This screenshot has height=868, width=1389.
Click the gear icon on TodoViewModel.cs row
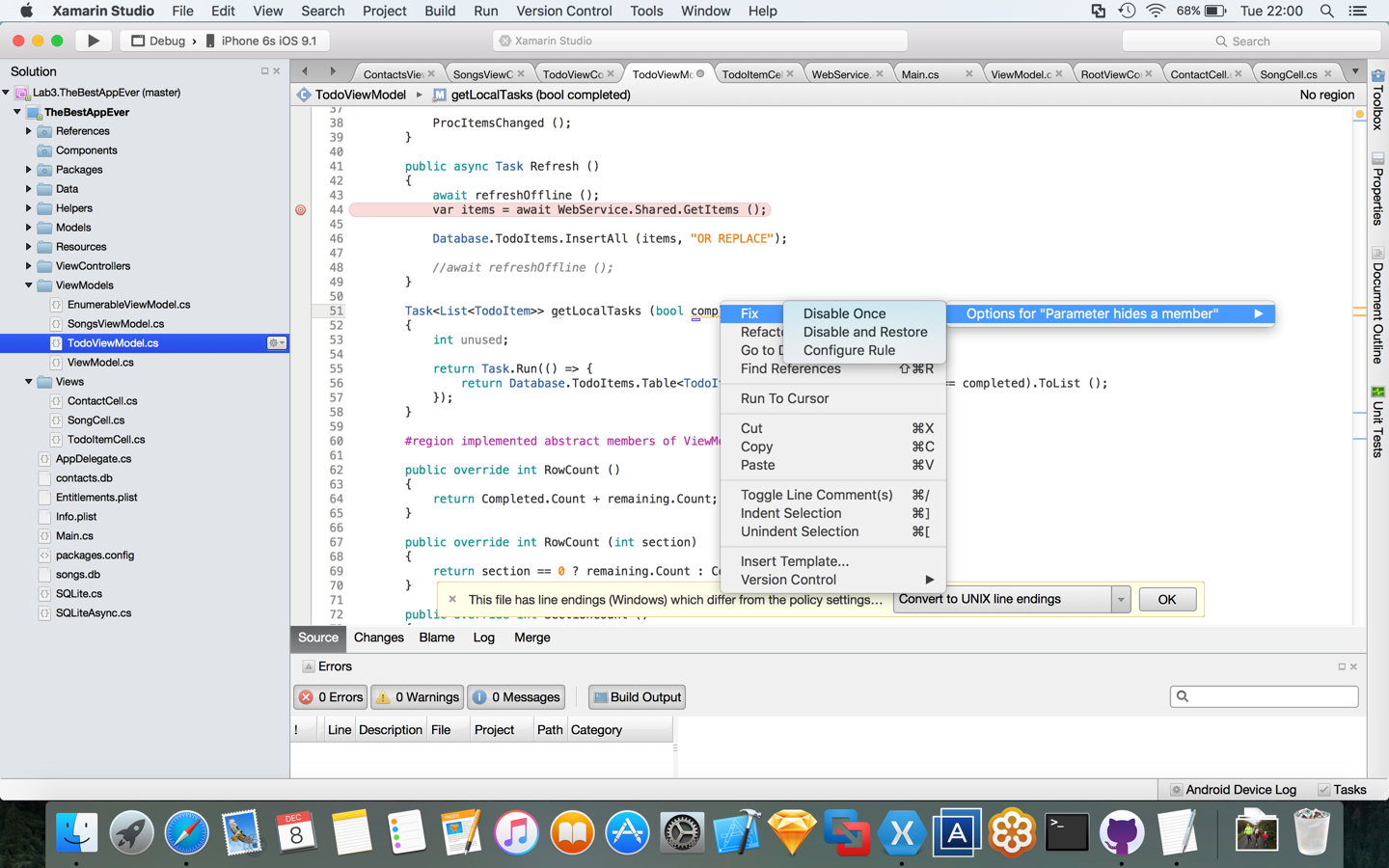pos(276,343)
